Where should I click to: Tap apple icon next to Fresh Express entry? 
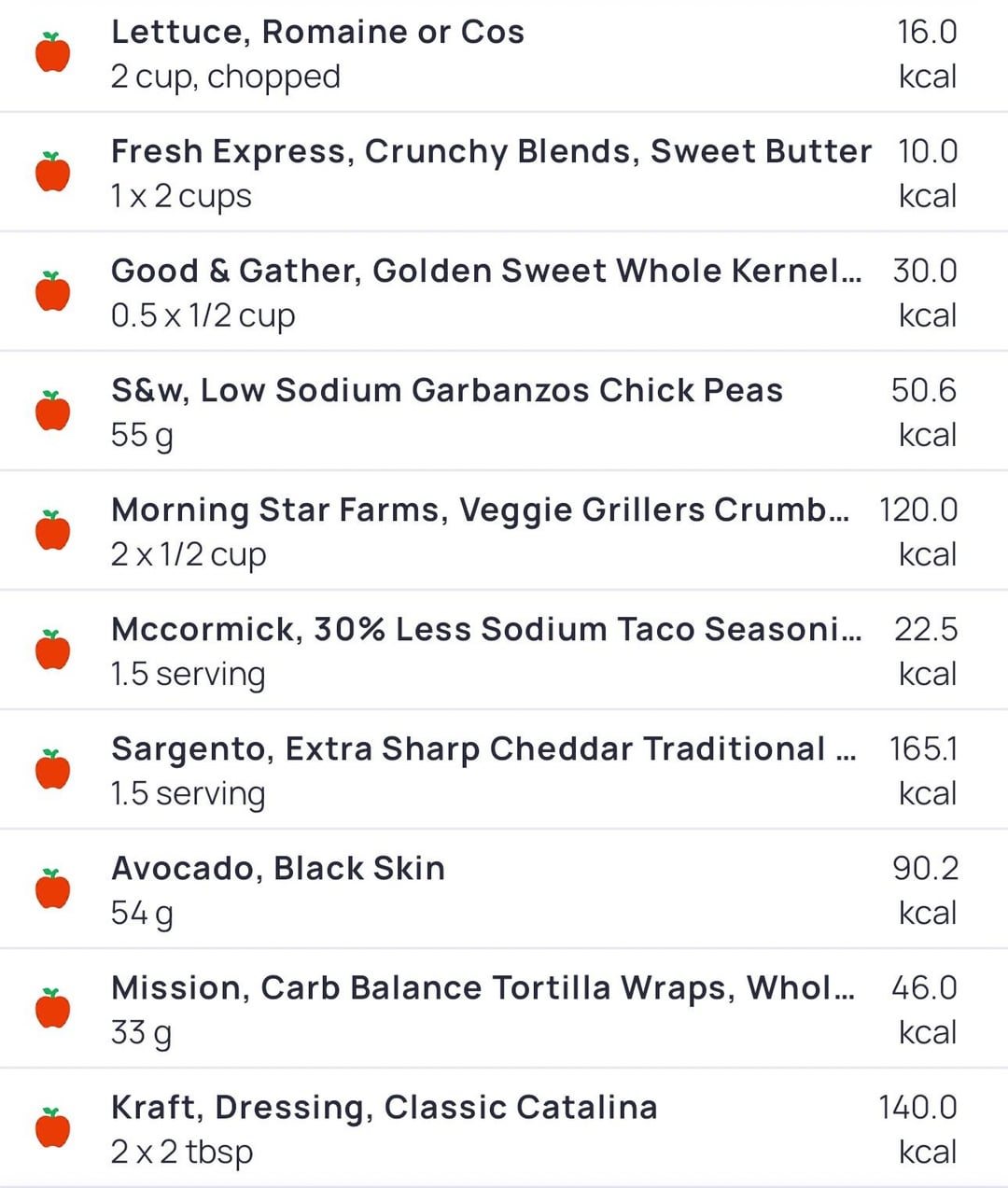[53, 172]
